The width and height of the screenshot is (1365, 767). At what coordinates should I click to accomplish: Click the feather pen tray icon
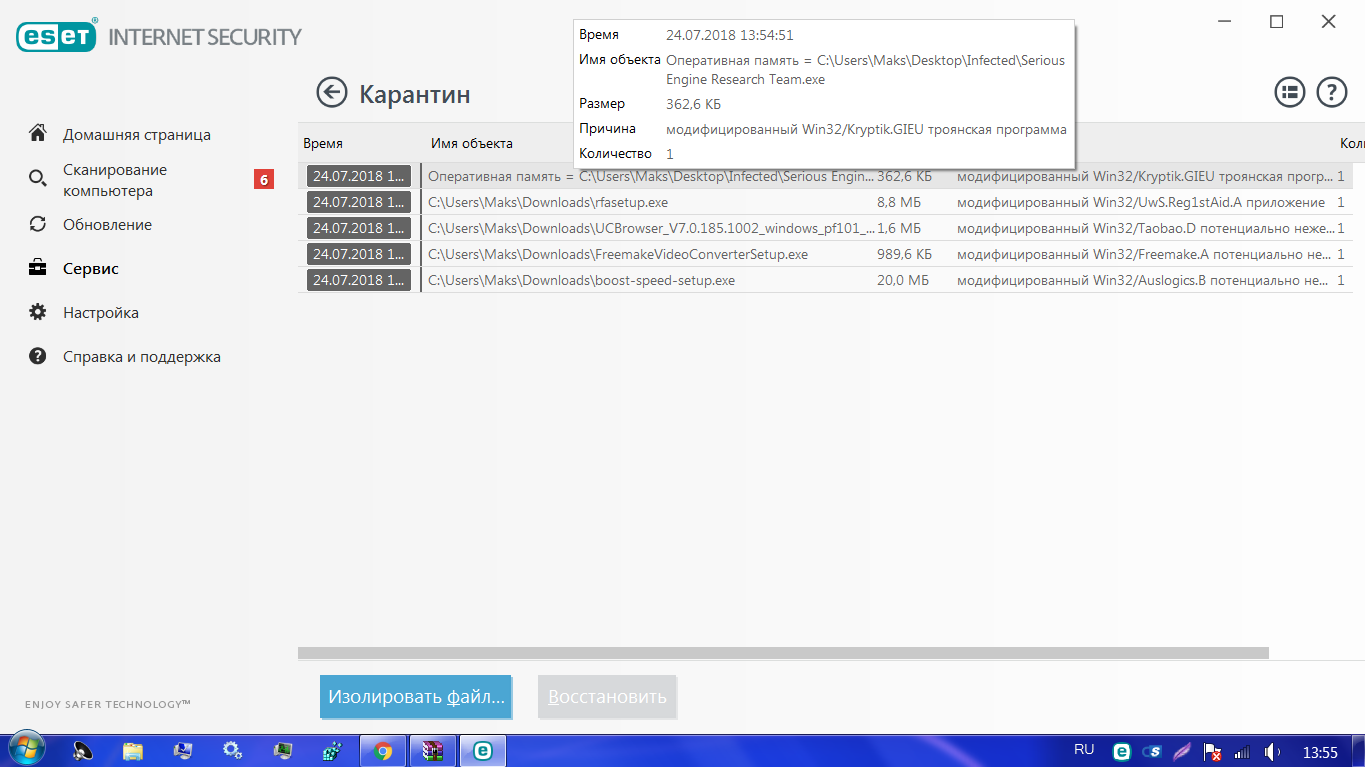coord(1182,751)
